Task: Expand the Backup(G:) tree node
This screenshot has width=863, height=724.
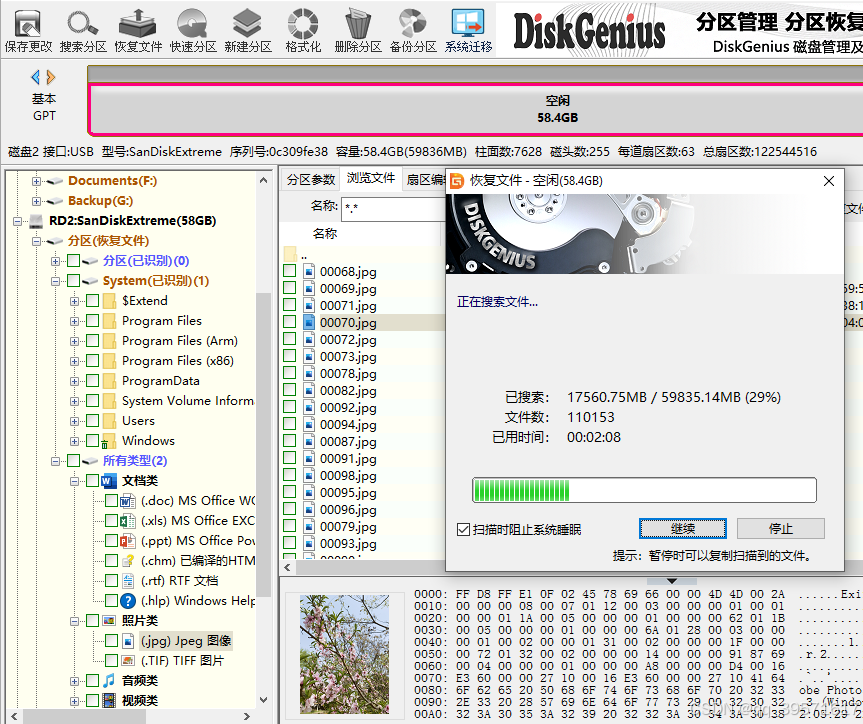Action: (x=36, y=201)
